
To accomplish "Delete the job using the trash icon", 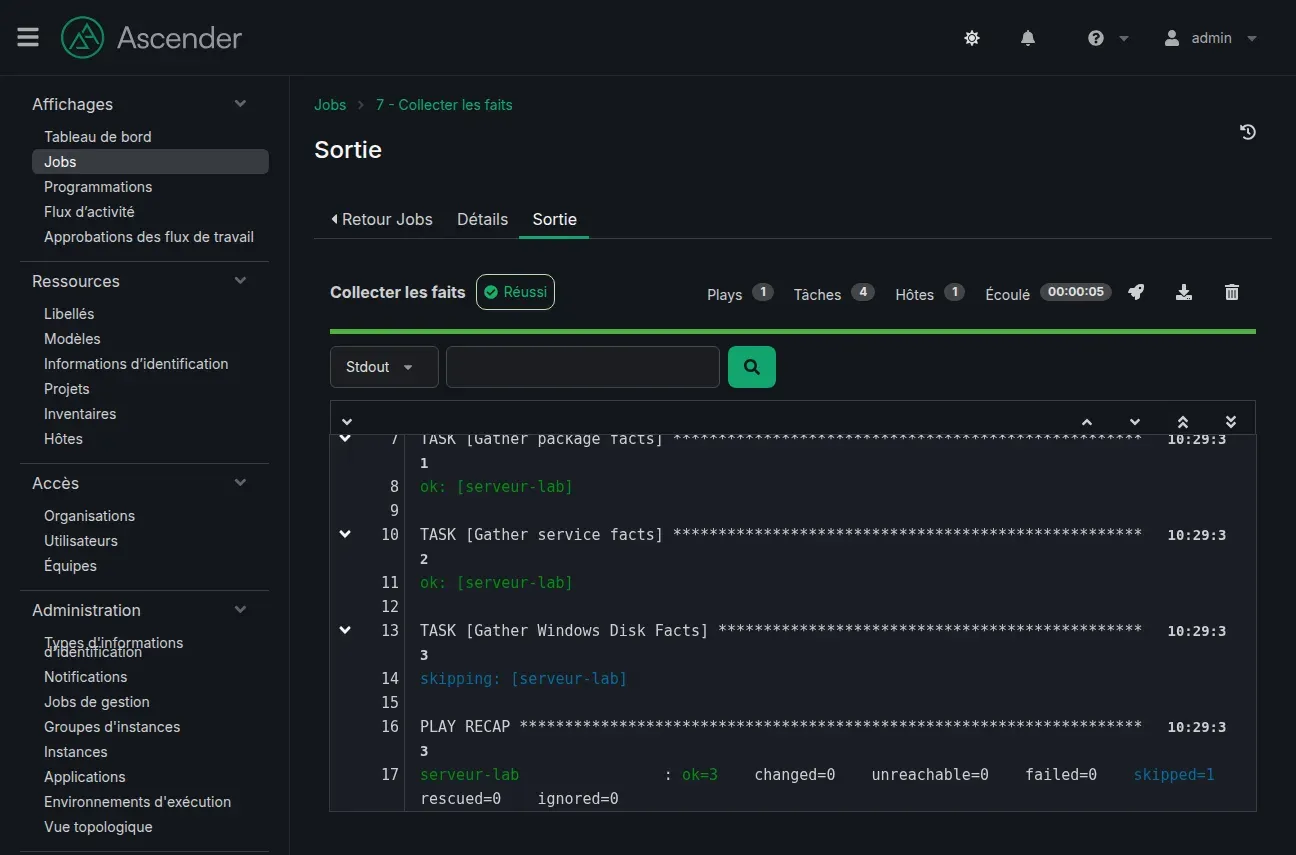I will tap(1232, 292).
